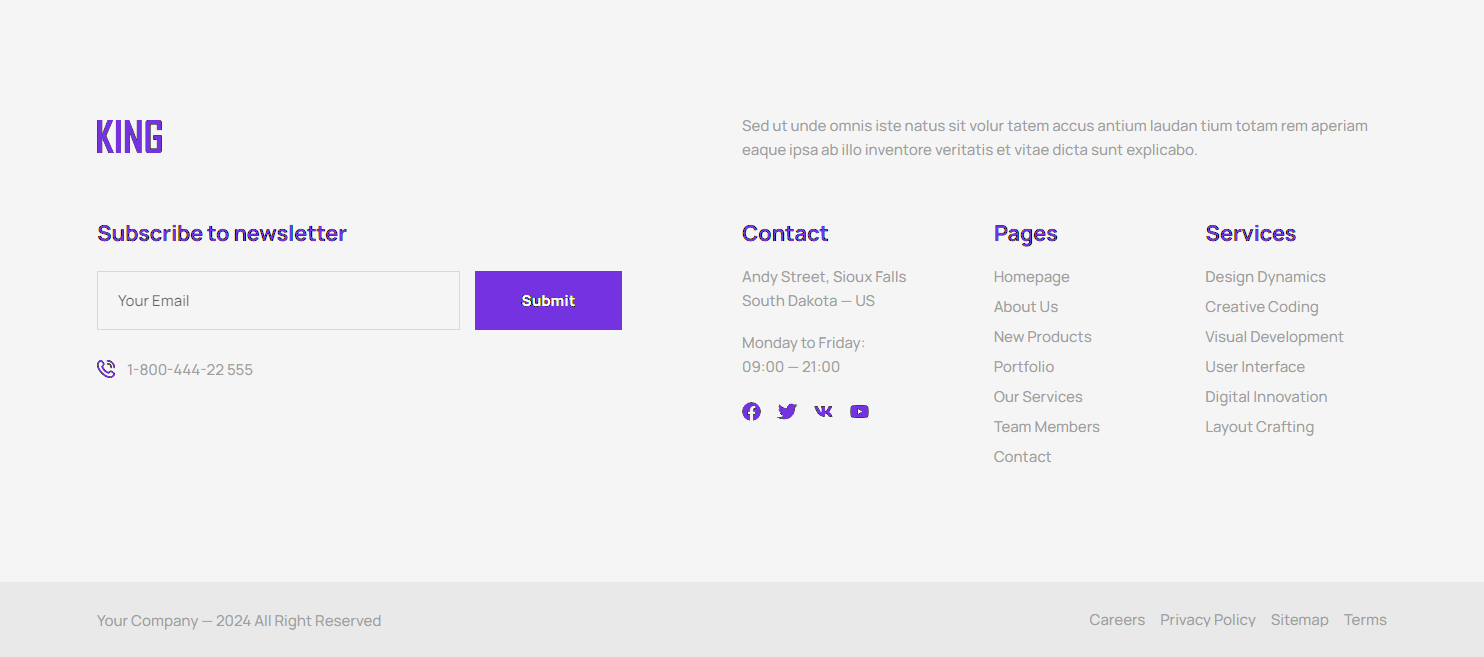The width and height of the screenshot is (1484, 657).
Task: Select the VK social media icon
Action: [823, 411]
